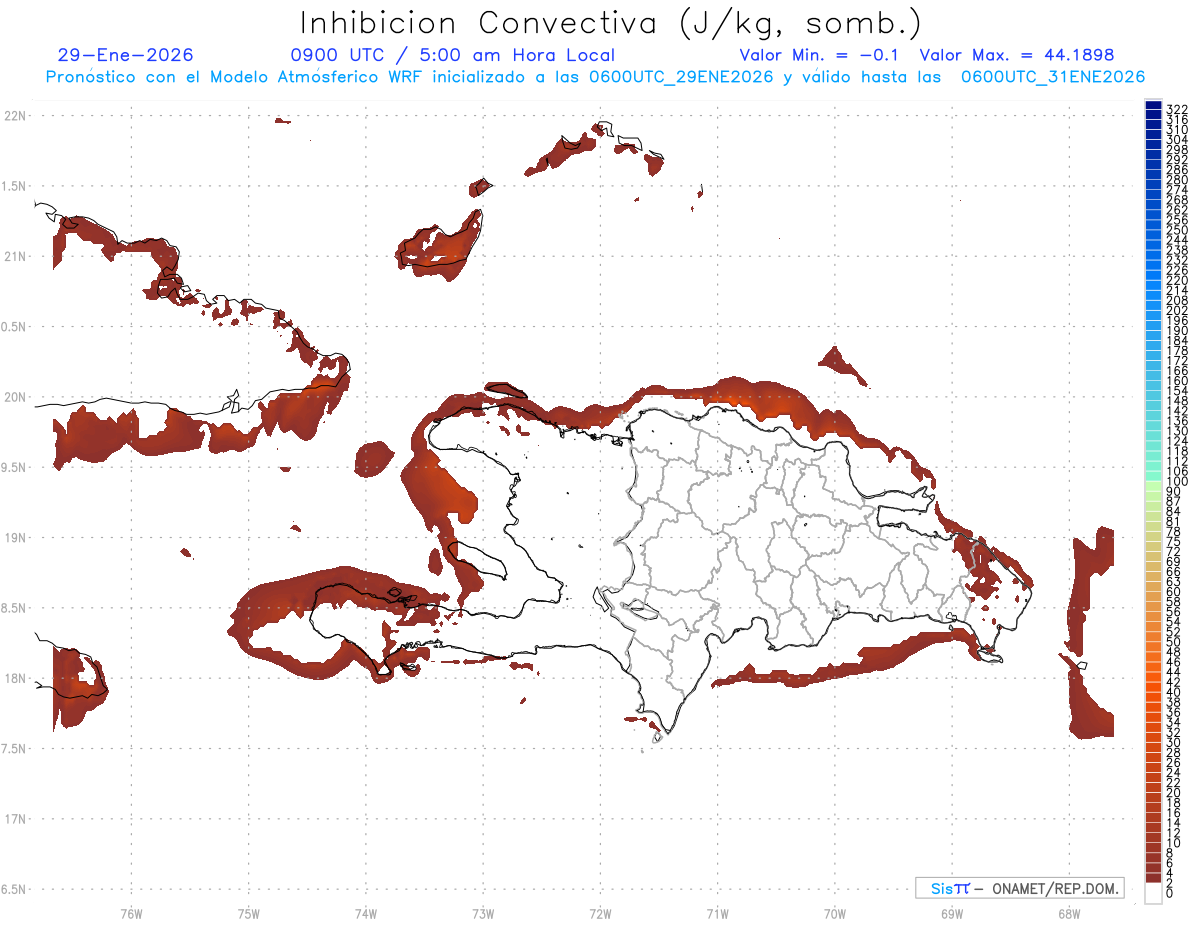Select the date text "29-Ene-2026"
The height and width of the screenshot is (927, 1200).
coord(126,55)
